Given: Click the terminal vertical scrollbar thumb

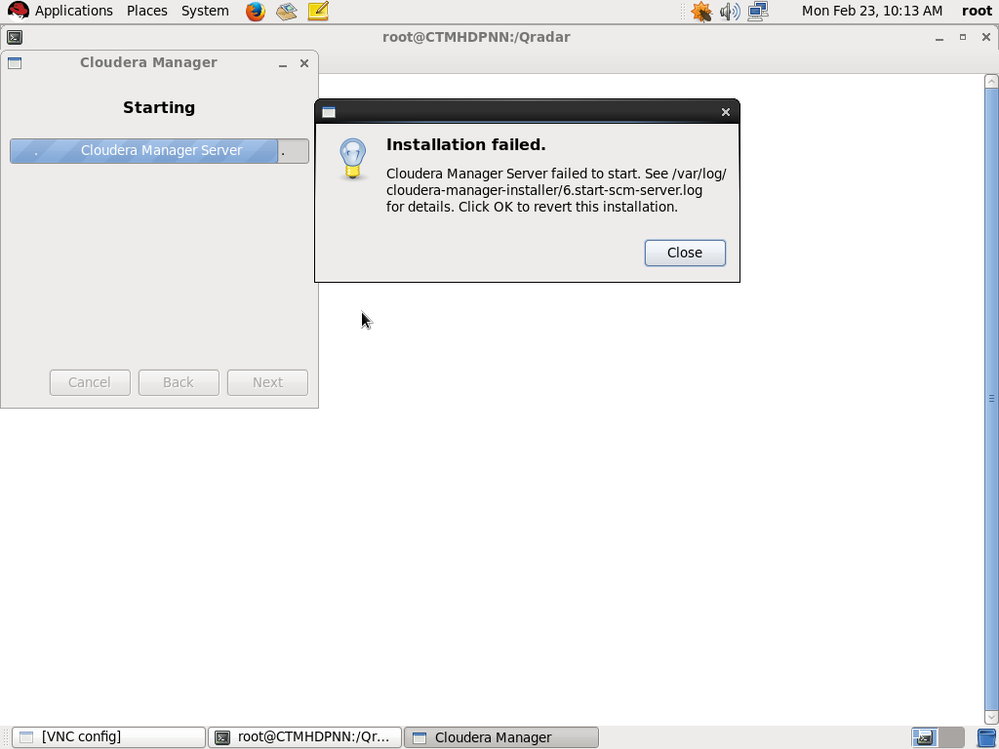Looking at the screenshot, I should click(991, 399).
